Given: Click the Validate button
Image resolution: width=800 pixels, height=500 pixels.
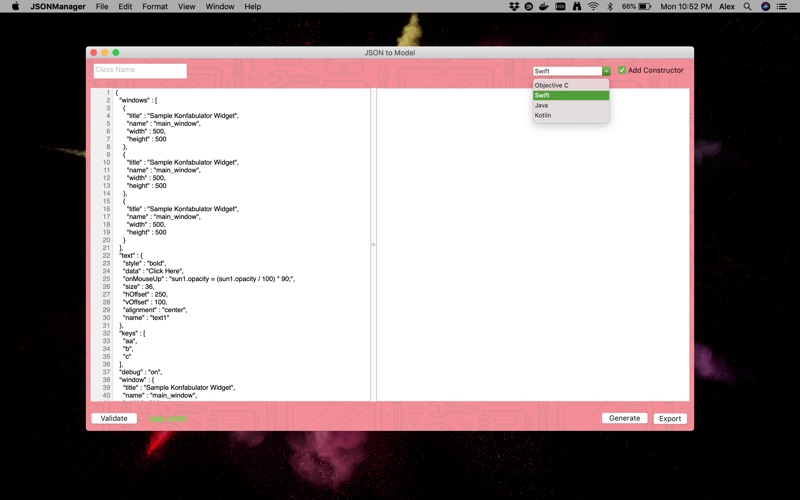Looking at the screenshot, I should [x=114, y=418].
